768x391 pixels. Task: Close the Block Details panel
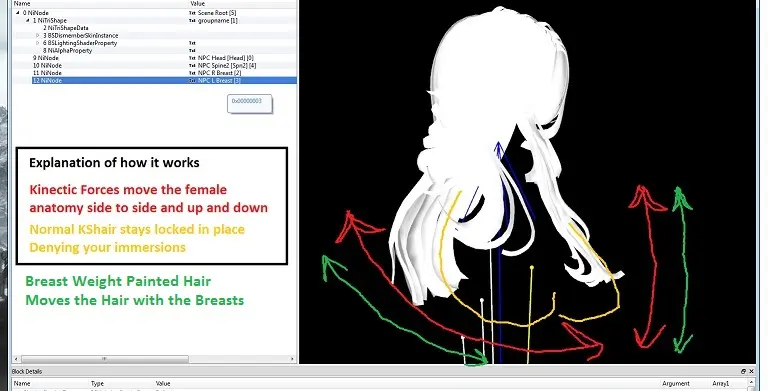tap(752, 371)
